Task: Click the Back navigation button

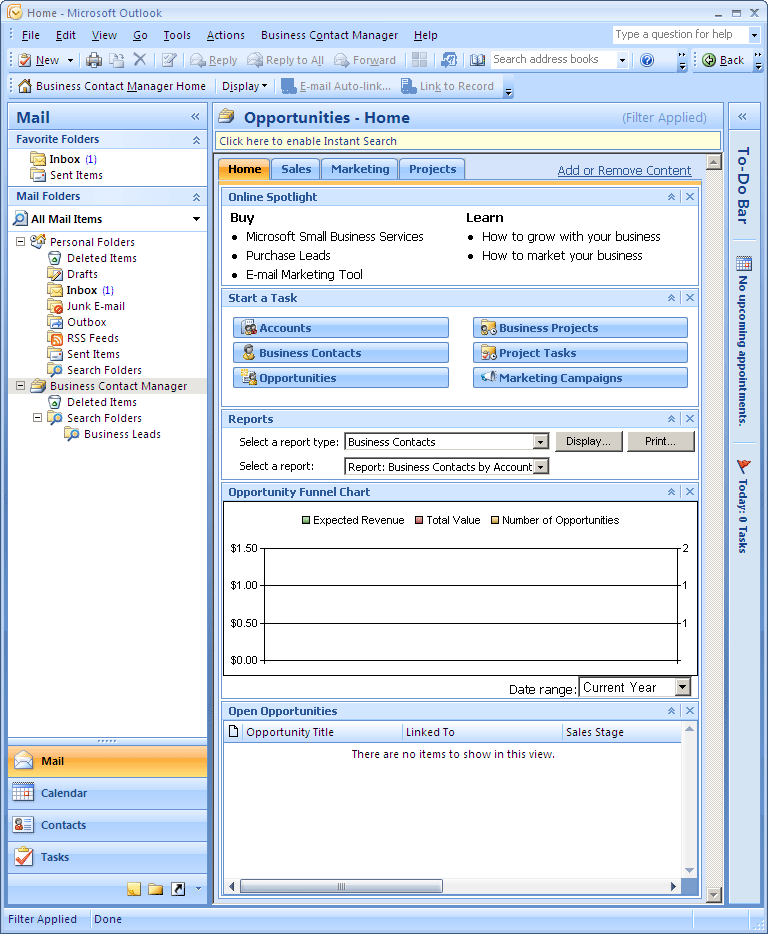Action: click(723, 60)
